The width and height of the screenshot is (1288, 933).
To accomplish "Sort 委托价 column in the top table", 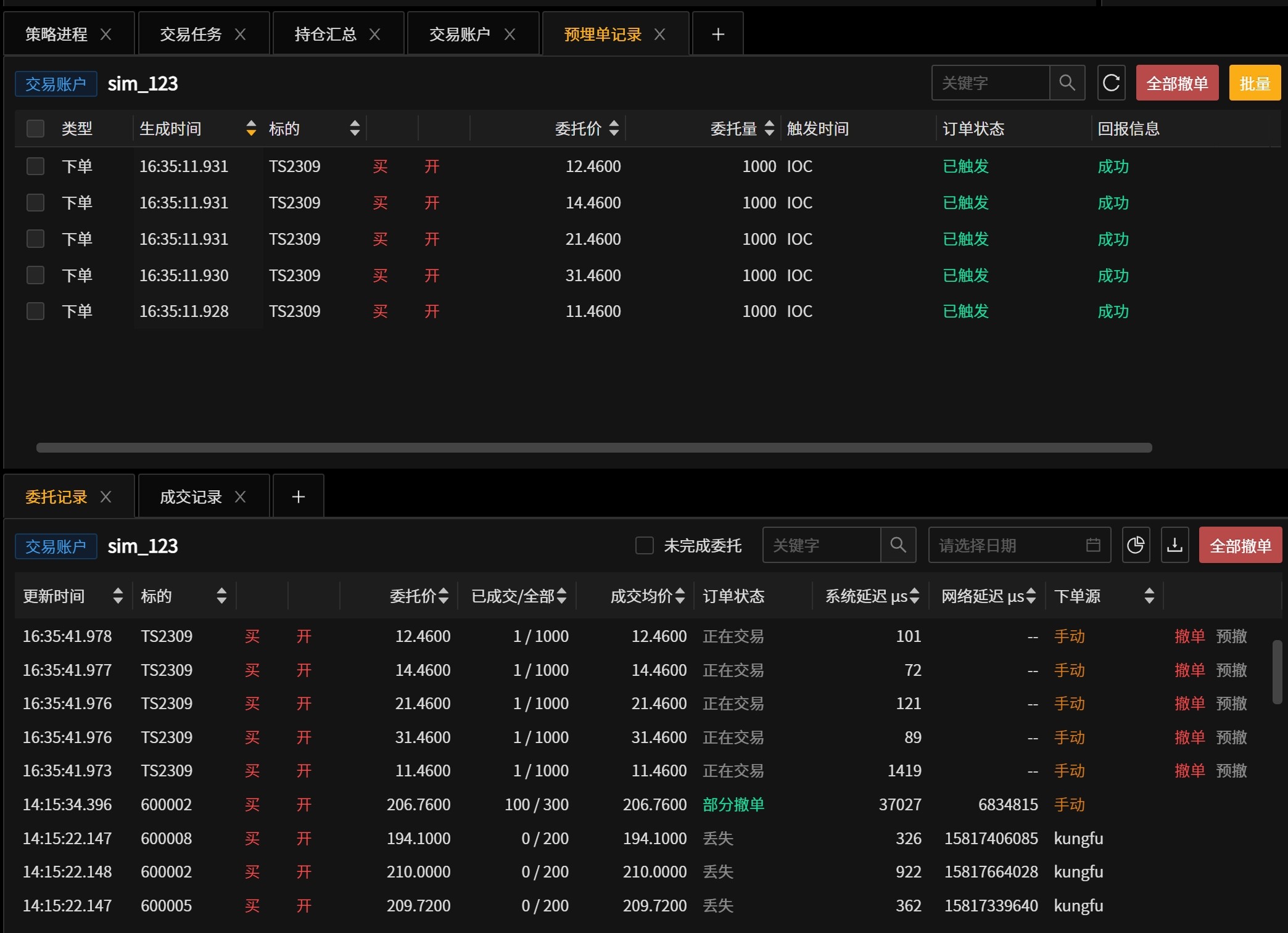I will (614, 128).
